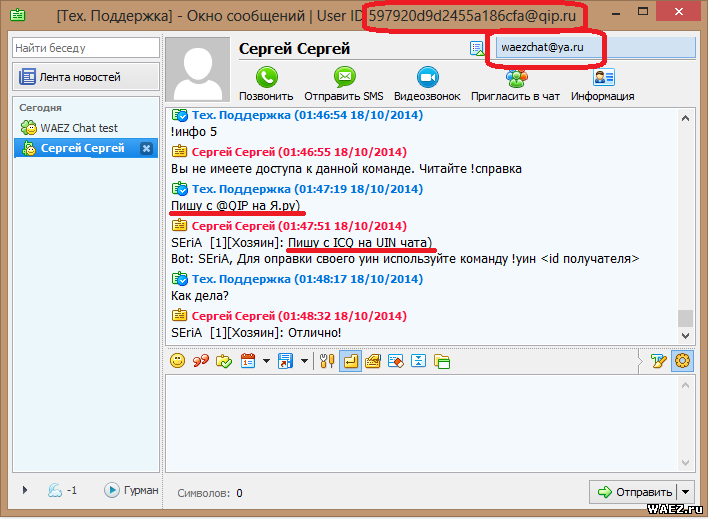Click the red quote marks icon
This screenshot has height=519, width=708.
tap(200, 361)
